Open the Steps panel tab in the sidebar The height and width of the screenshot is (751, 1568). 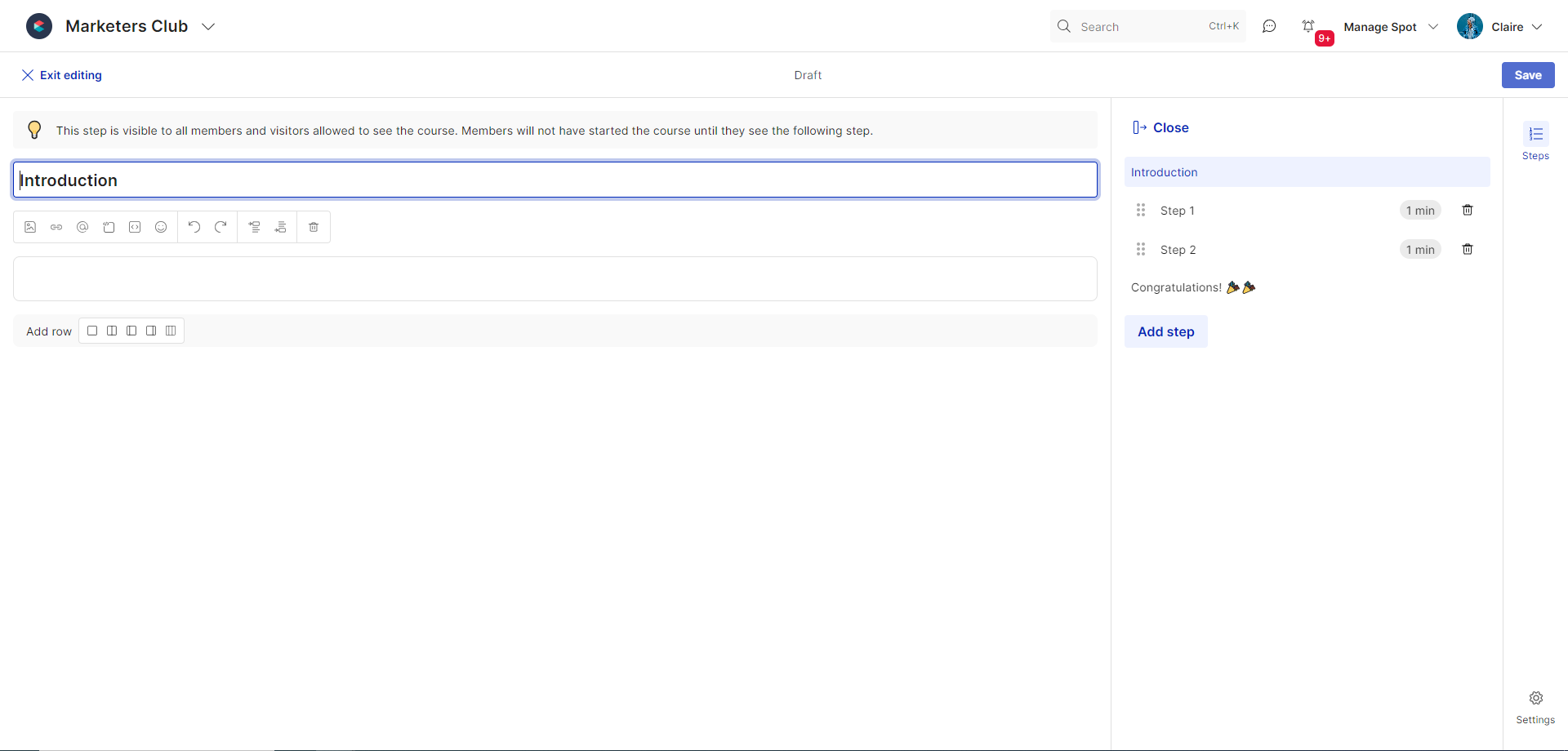(1535, 141)
